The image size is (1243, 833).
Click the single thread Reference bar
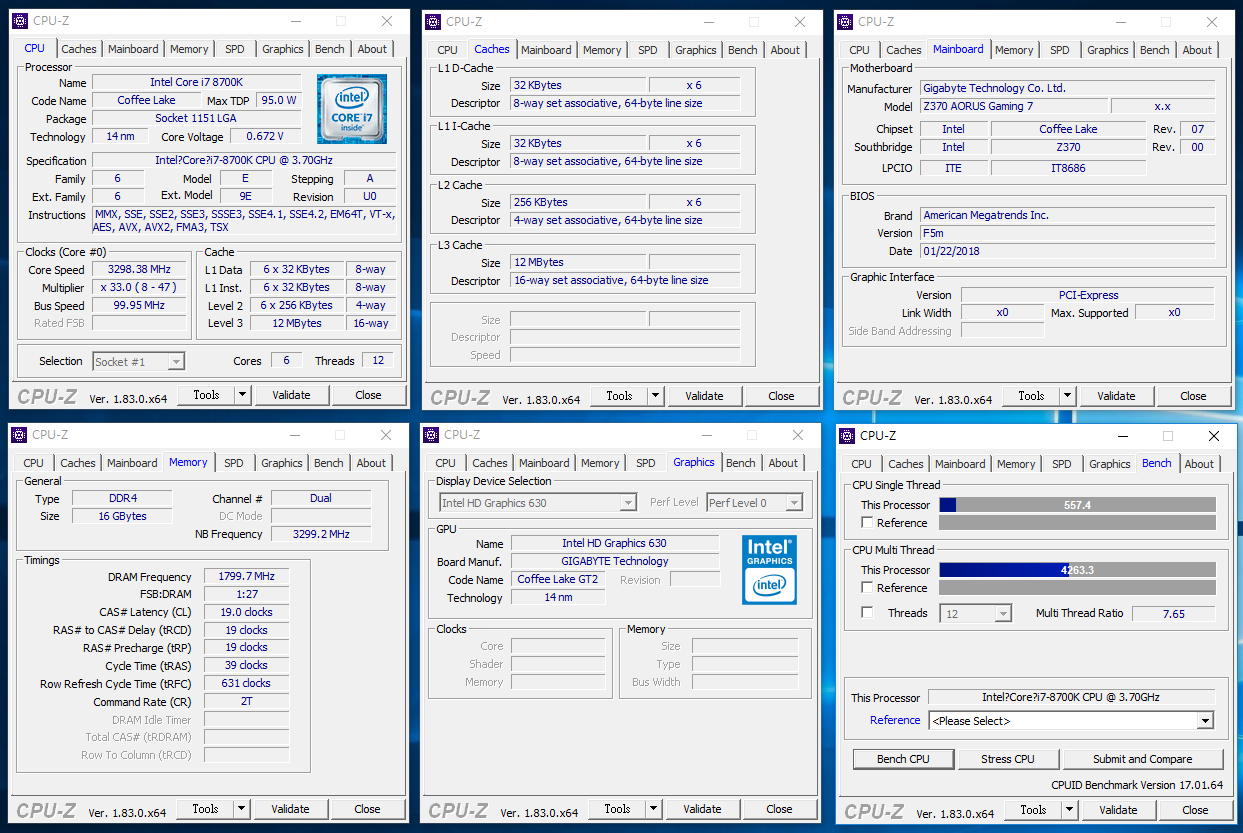[1077, 523]
